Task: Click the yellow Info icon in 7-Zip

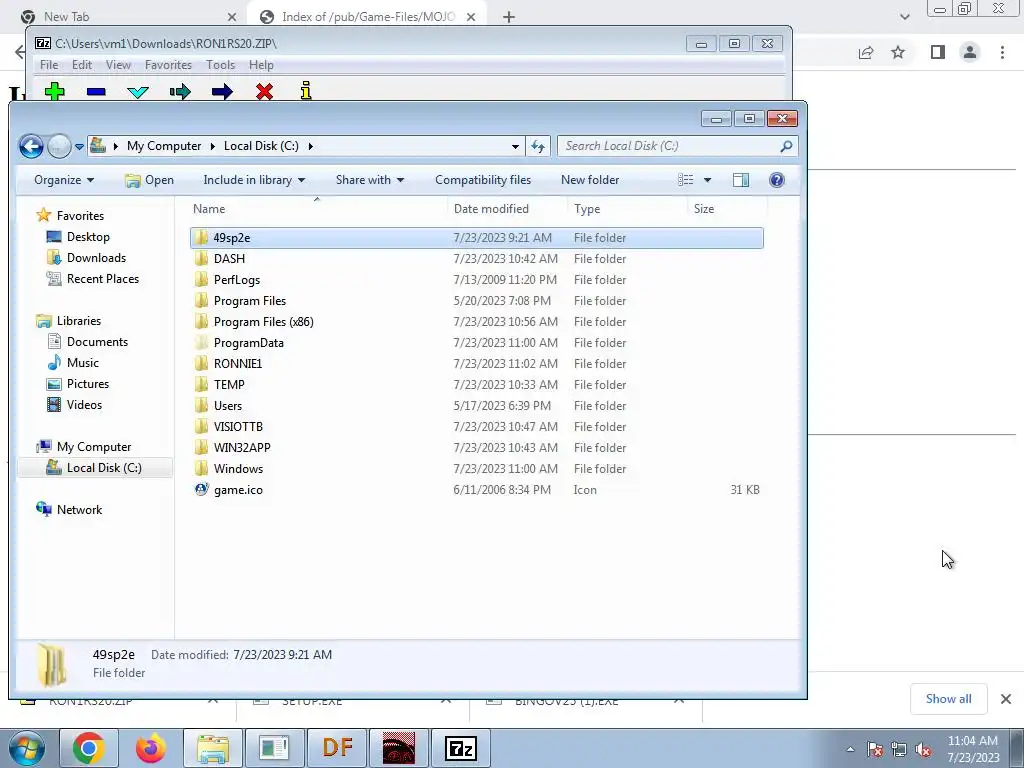Action: tap(306, 91)
